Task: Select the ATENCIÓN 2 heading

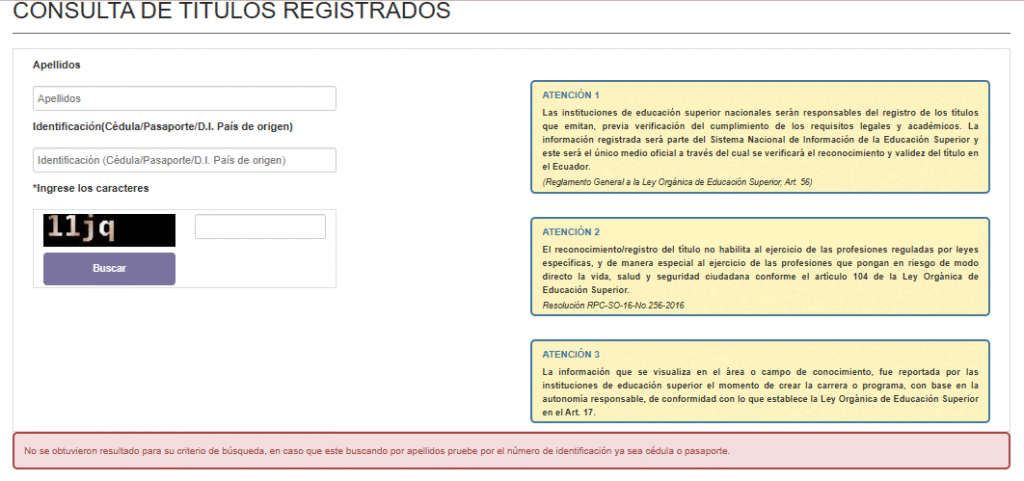Action: coord(570,231)
